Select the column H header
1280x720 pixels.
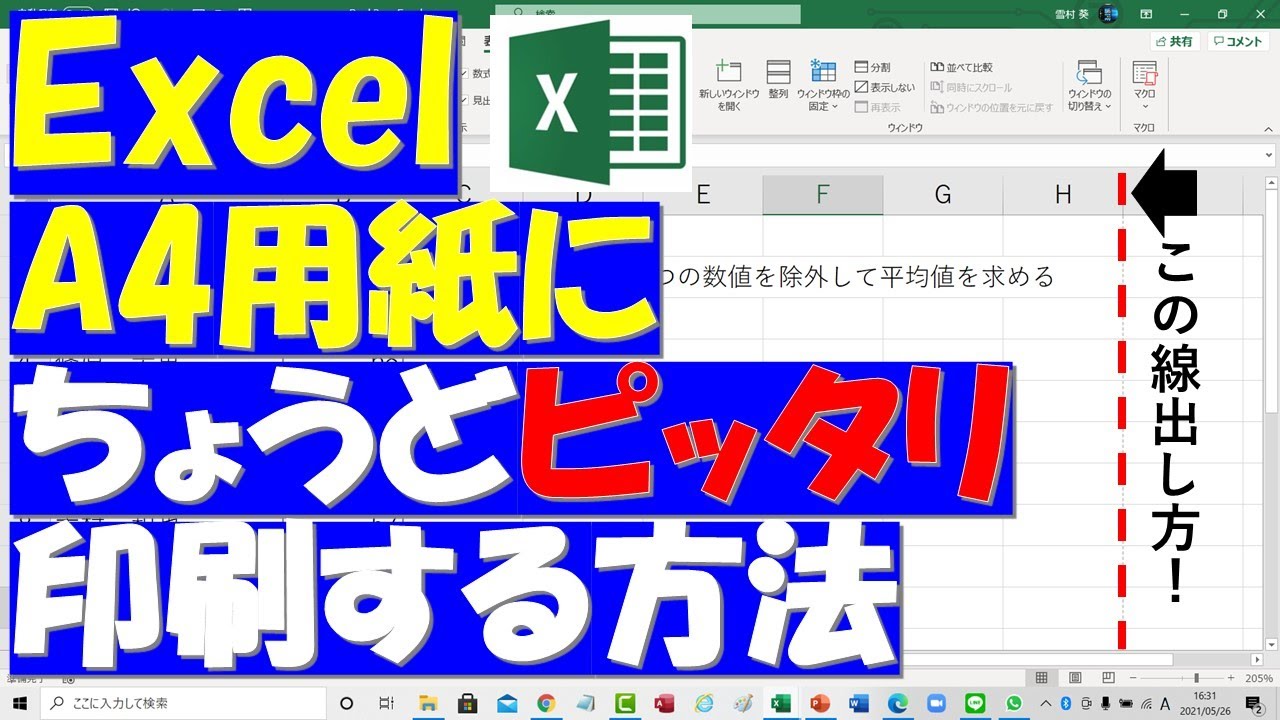[1063, 195]
